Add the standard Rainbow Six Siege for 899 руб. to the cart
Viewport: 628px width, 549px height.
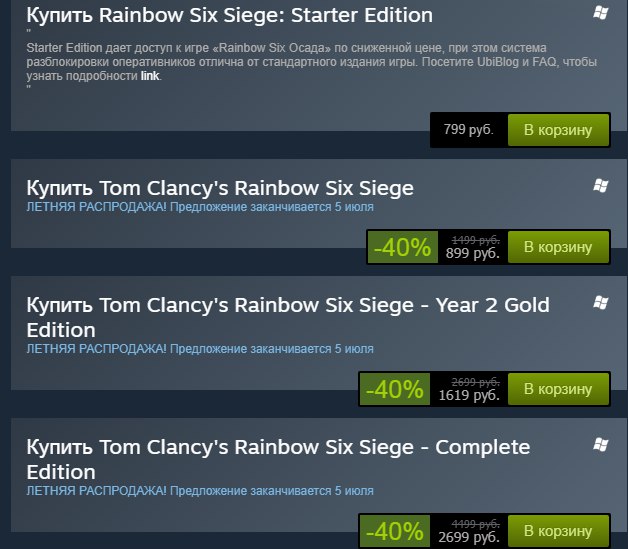click(558, 247)
